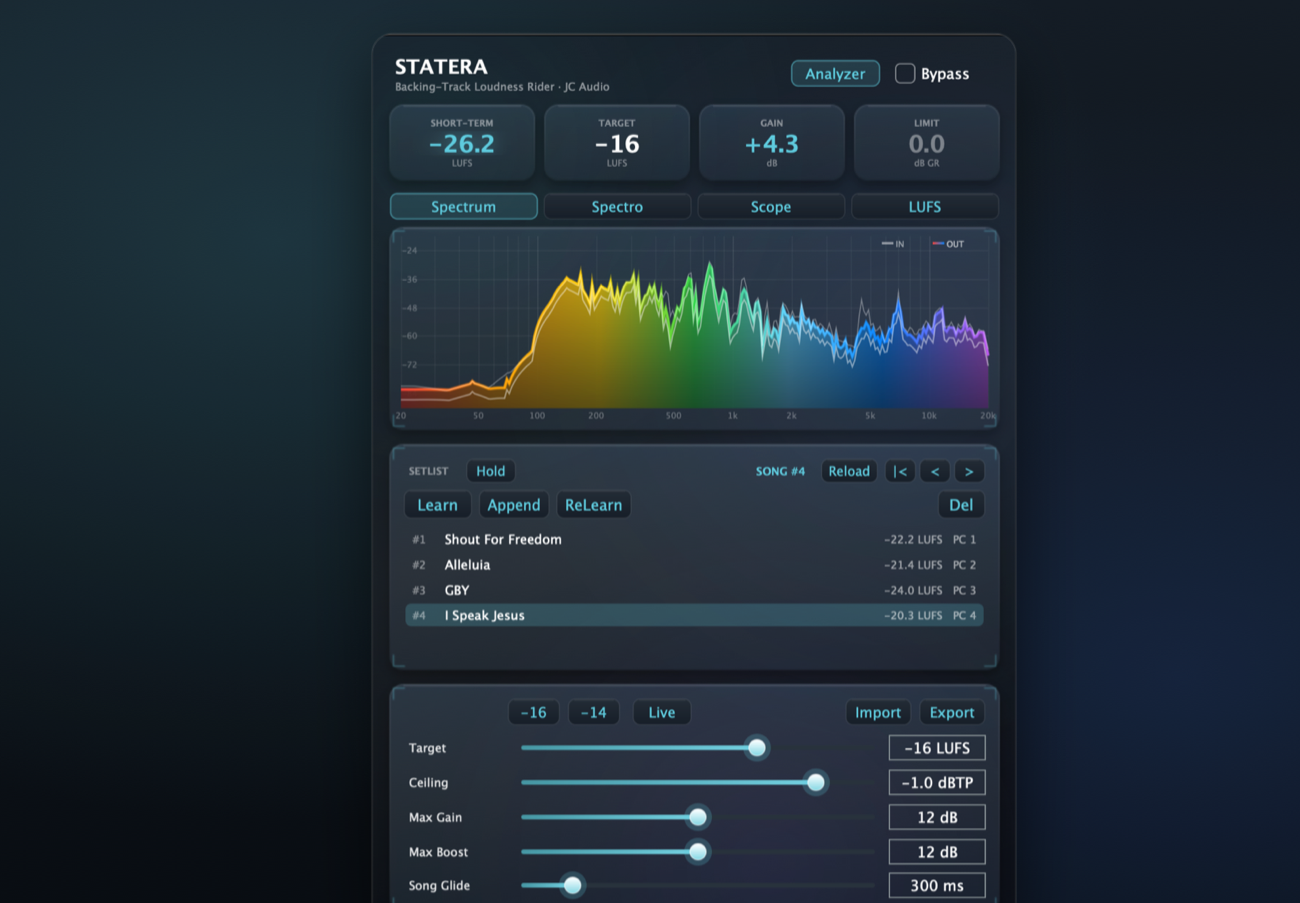The width and height of the screenshot is (1300, 903).
Task: Click the -16 LUFS target value field
Action: click(x=937, y=748)
